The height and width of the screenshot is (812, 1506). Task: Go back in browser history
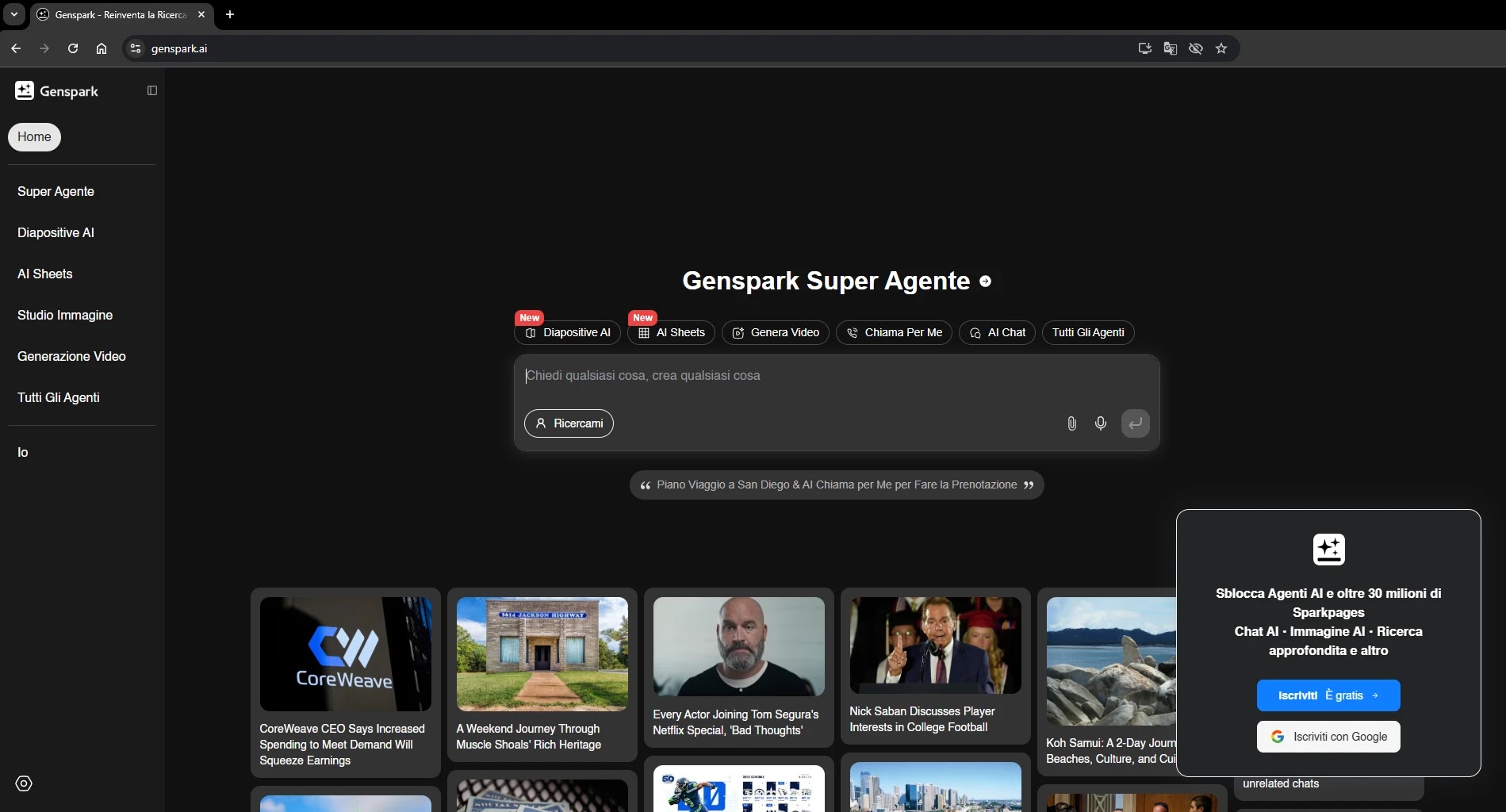click(x=16, y=48)
